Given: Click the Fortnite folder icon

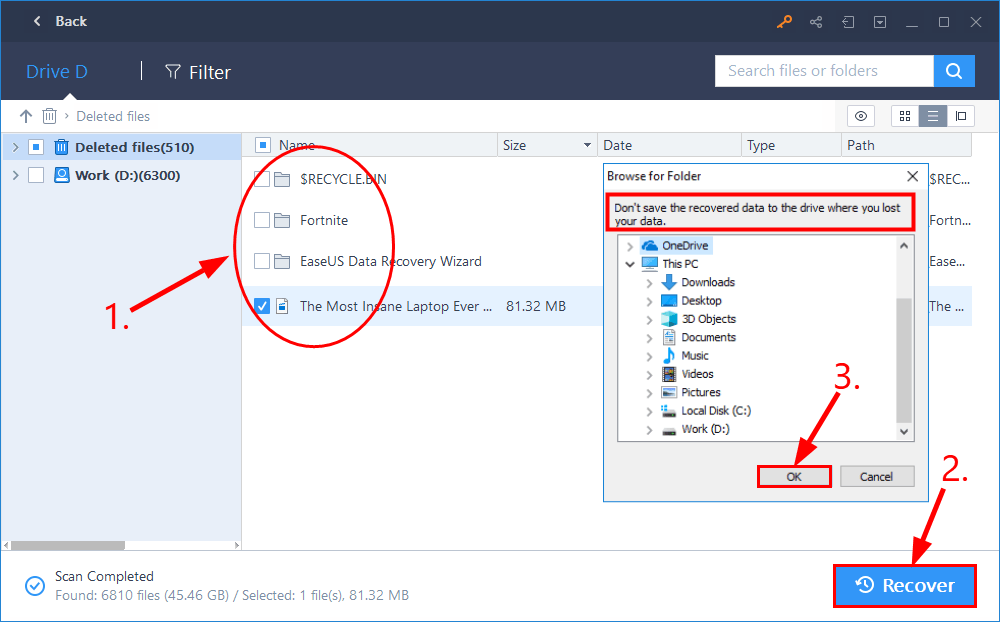Looking at the screenshot, I should pyautogui.click(x=282, y=221).
